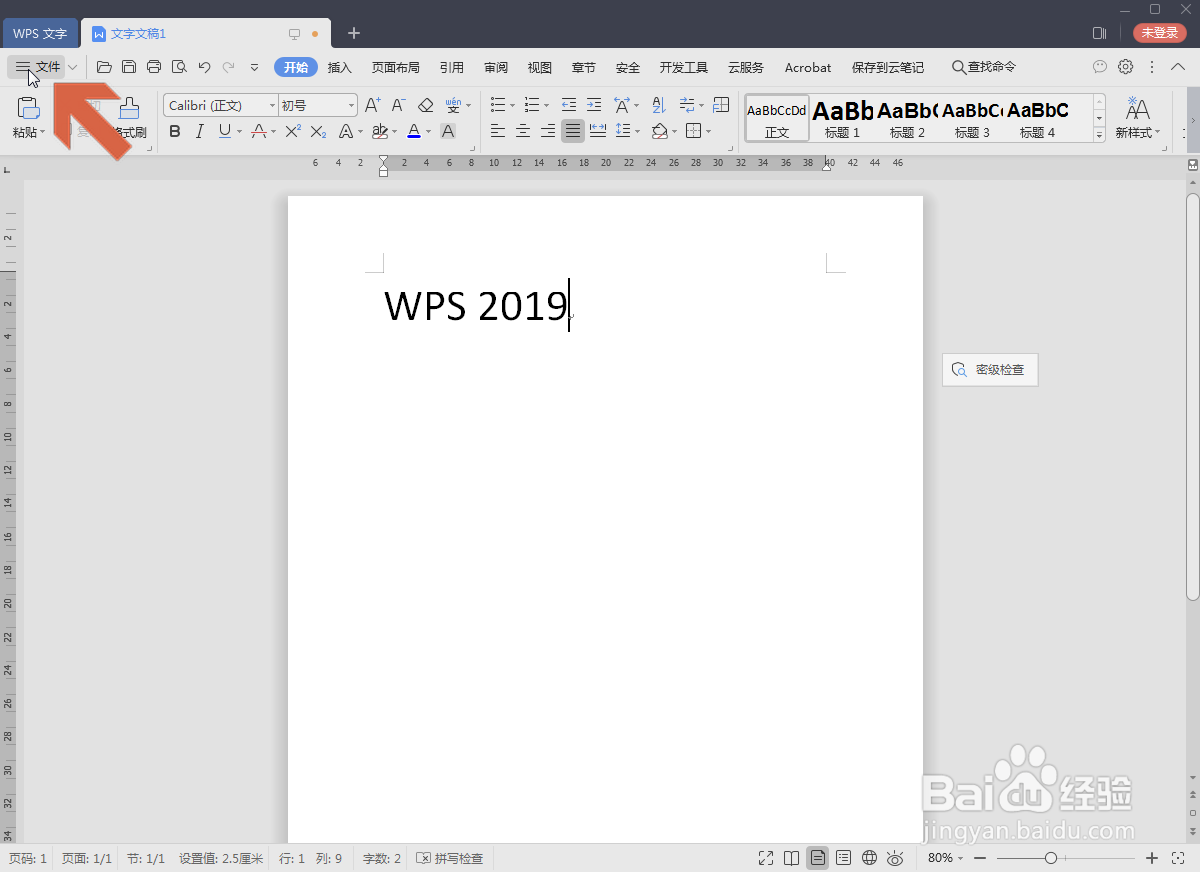Enable eye protection mode in the status bar
This screenshot has width=1200, height=872.
[895, 858]
